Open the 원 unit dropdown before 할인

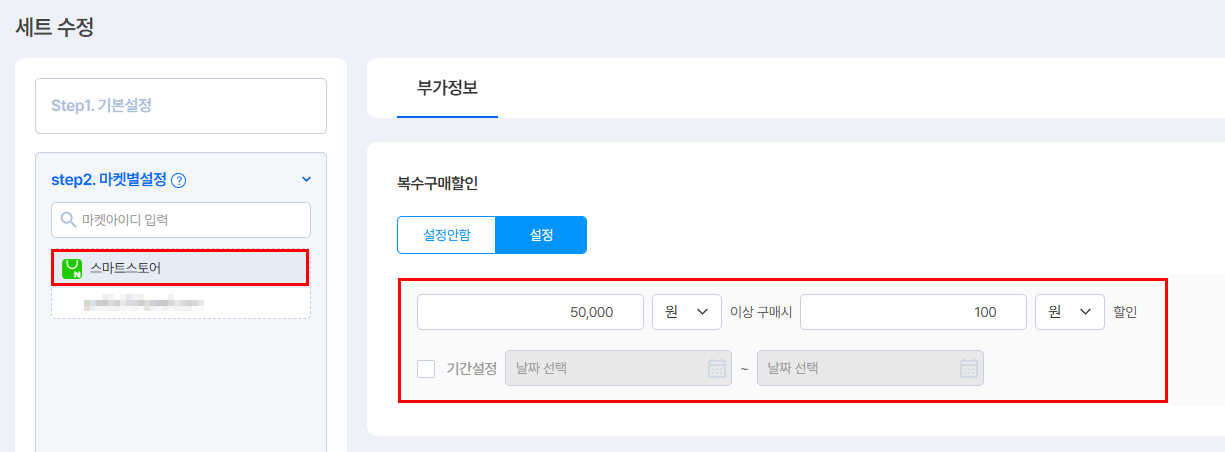coord(1069,312)
